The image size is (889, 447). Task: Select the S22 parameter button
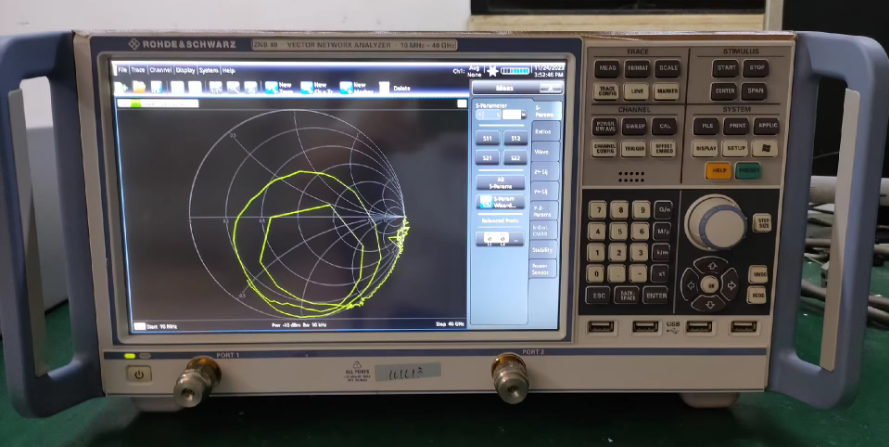tap(514, 157)
